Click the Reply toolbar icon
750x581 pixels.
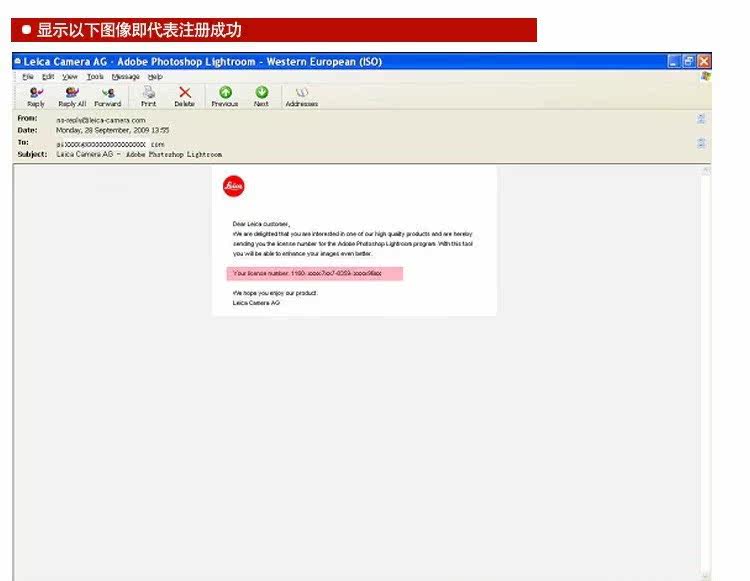(x=36, y=97)
